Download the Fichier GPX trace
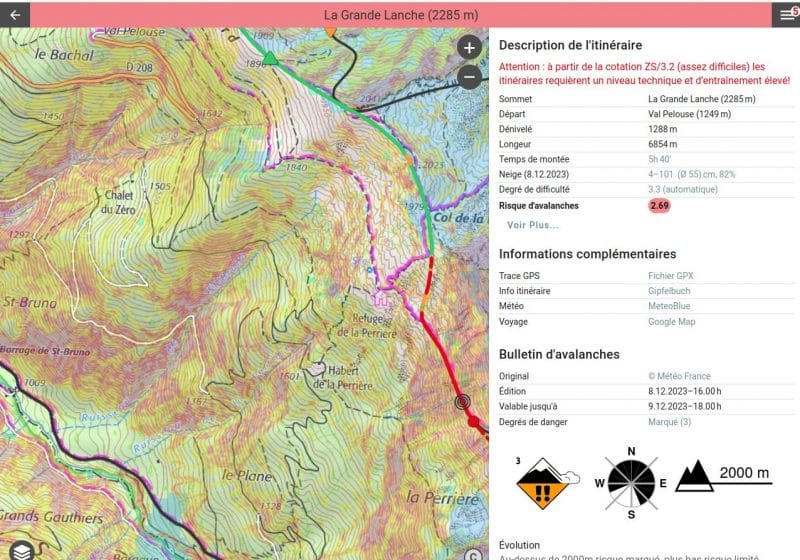Viewport: 800px width, 560px height. pyautogui.click(x=670, y=276)
